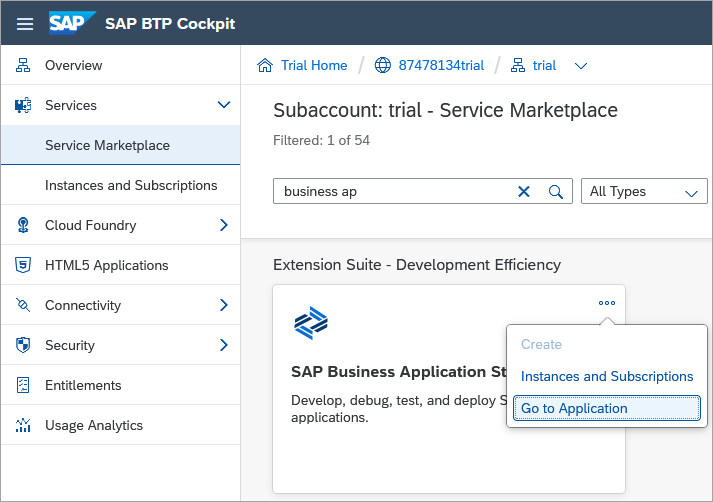Viewport: 713px width, 502px height.
Task: Open the Overview page
Action: pos(74,65)
